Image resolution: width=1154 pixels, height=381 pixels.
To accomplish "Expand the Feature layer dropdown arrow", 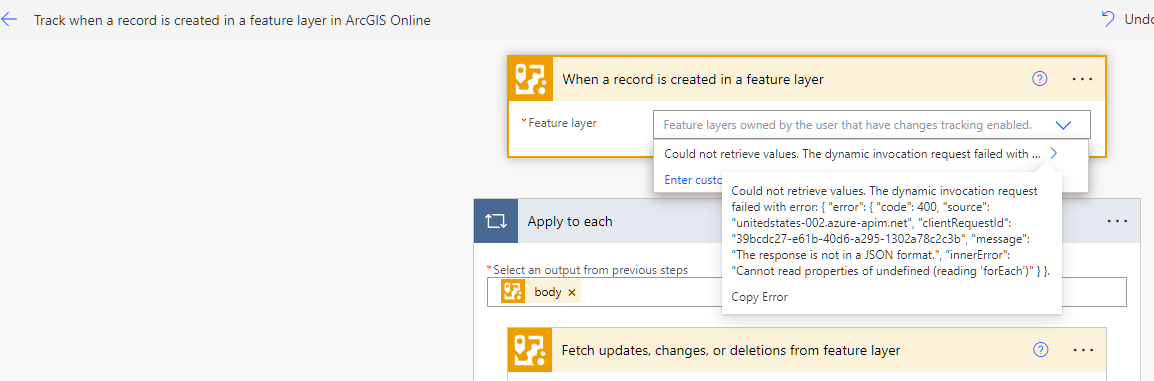I will click(1063, 125).
